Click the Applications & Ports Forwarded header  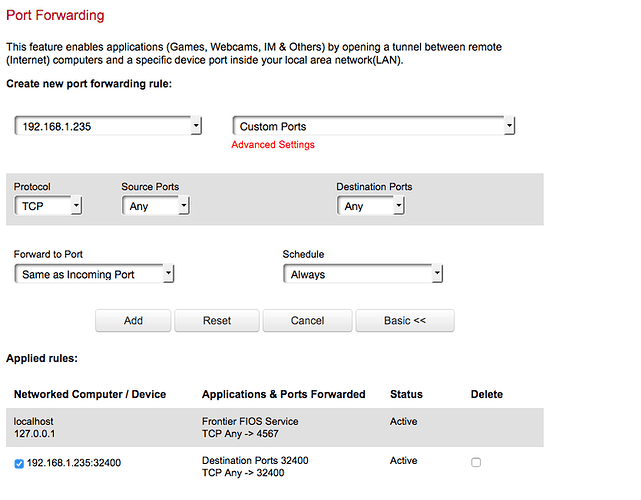(283, 395)
